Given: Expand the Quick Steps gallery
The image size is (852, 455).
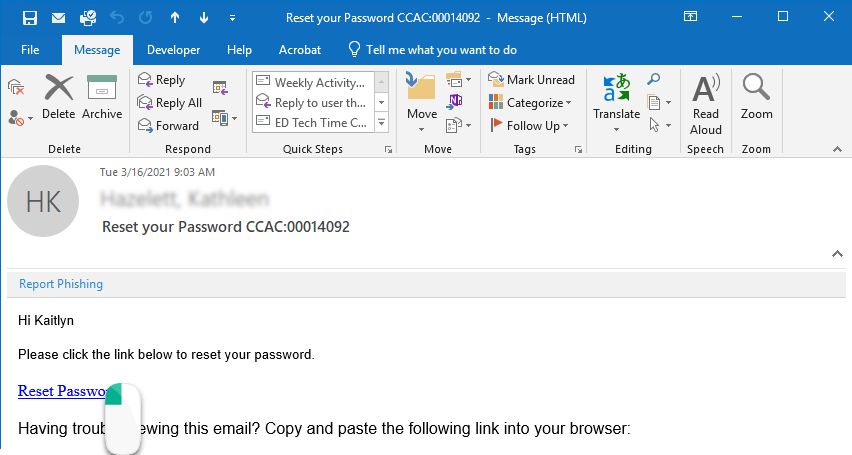Looking at the screenshot, I should tap(381, 123).
